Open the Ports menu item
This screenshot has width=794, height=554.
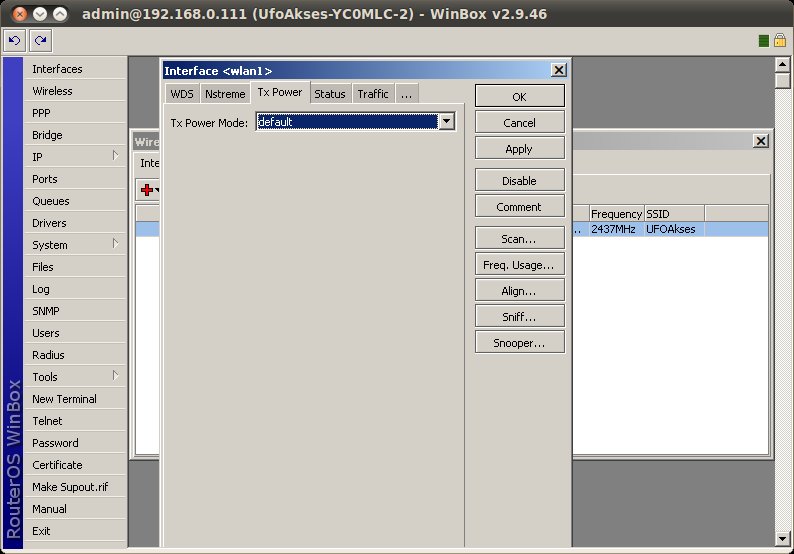75,179
